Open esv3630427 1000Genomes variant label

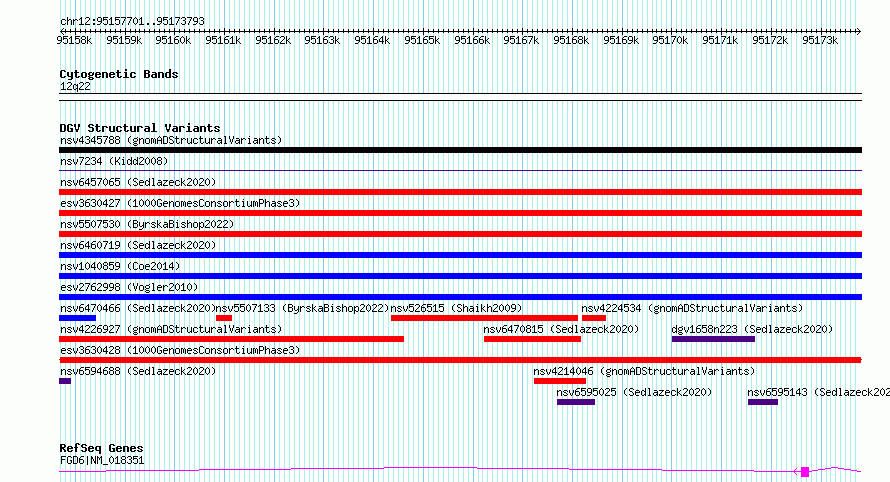(180, 203)
